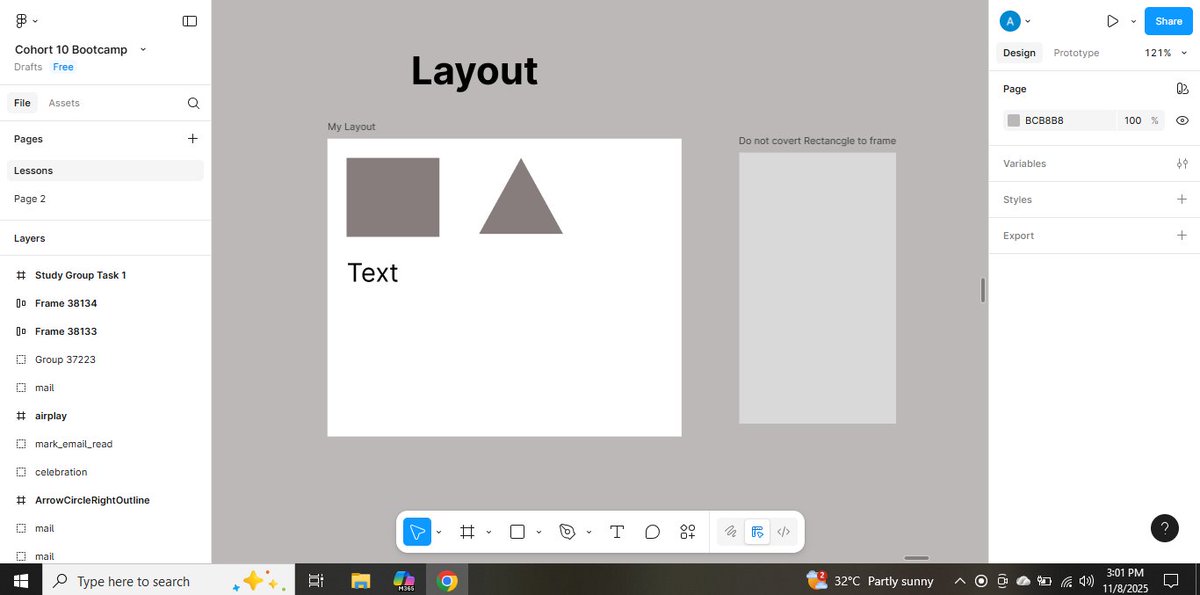Viewport: 1200px width, 595px height.
Task: Click the Share button
Action: pyautogui.click(x=1167, y=20)
